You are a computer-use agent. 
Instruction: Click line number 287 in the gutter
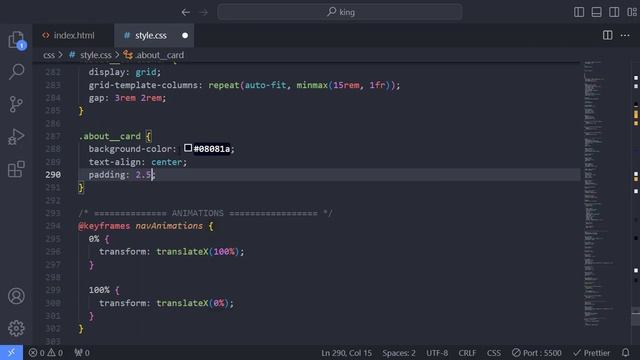tap(53, 136)
